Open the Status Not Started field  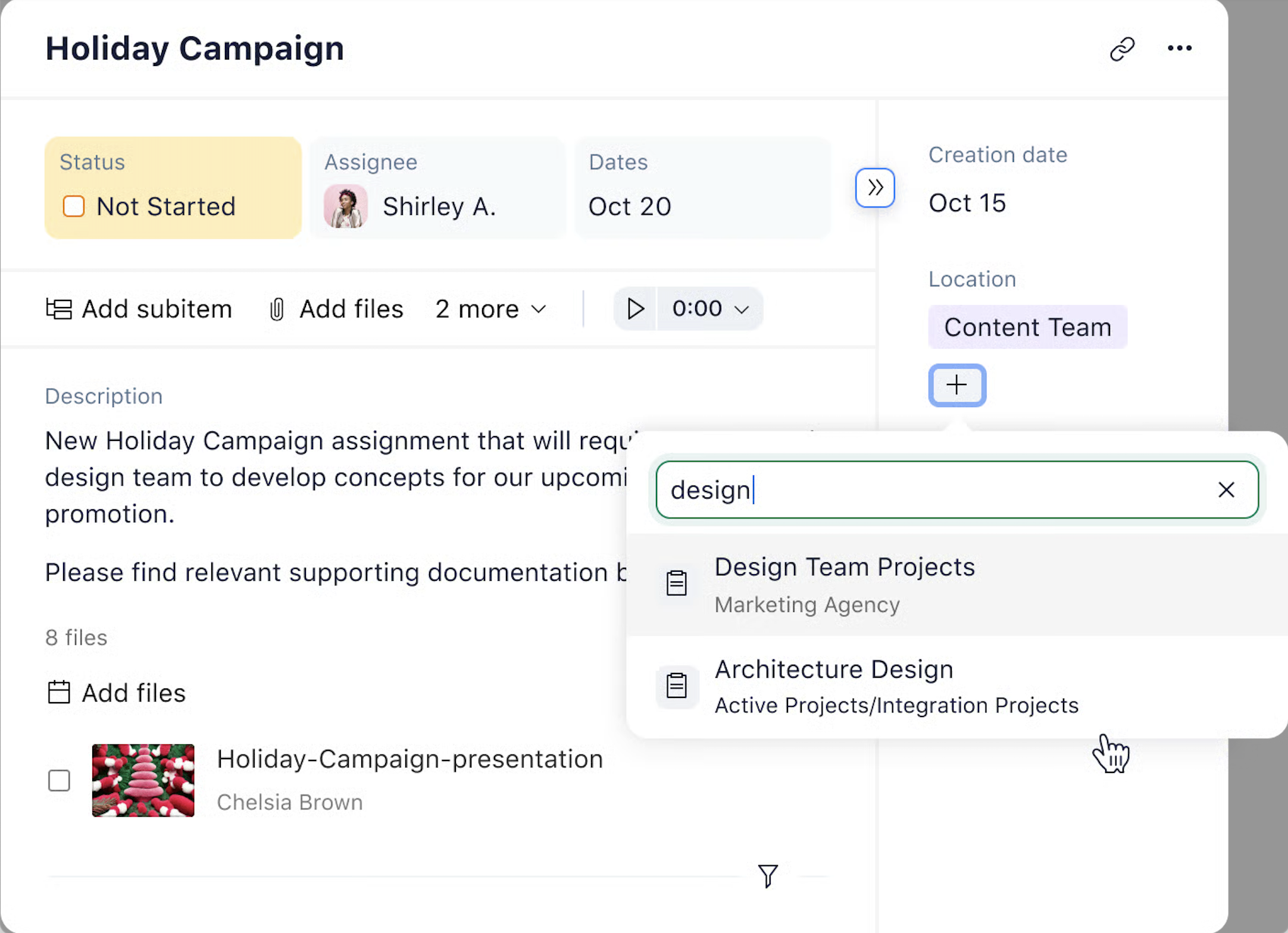173,188
